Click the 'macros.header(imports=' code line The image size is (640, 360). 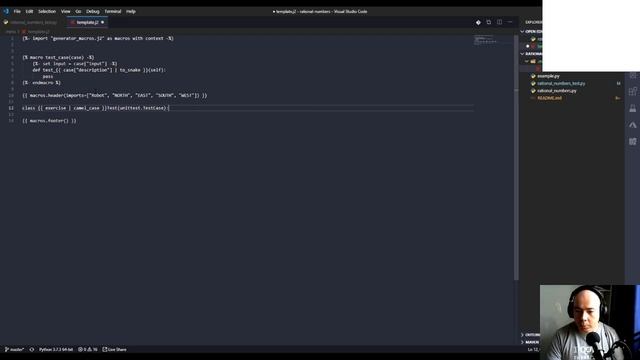click(115, 96)
